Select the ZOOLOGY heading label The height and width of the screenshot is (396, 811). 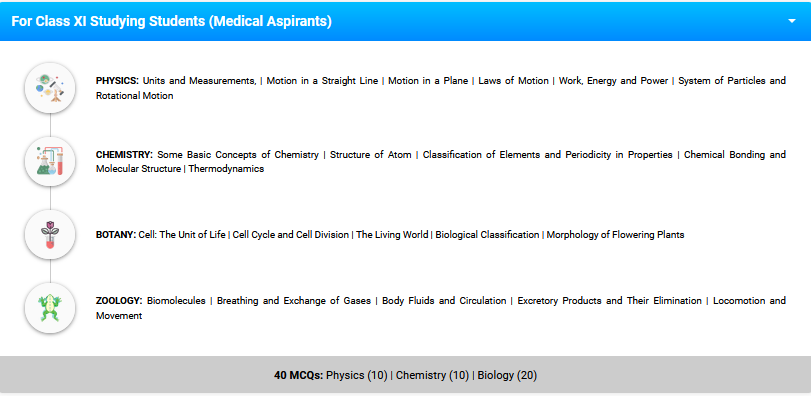pyautogui.click(x=119, y=301)
